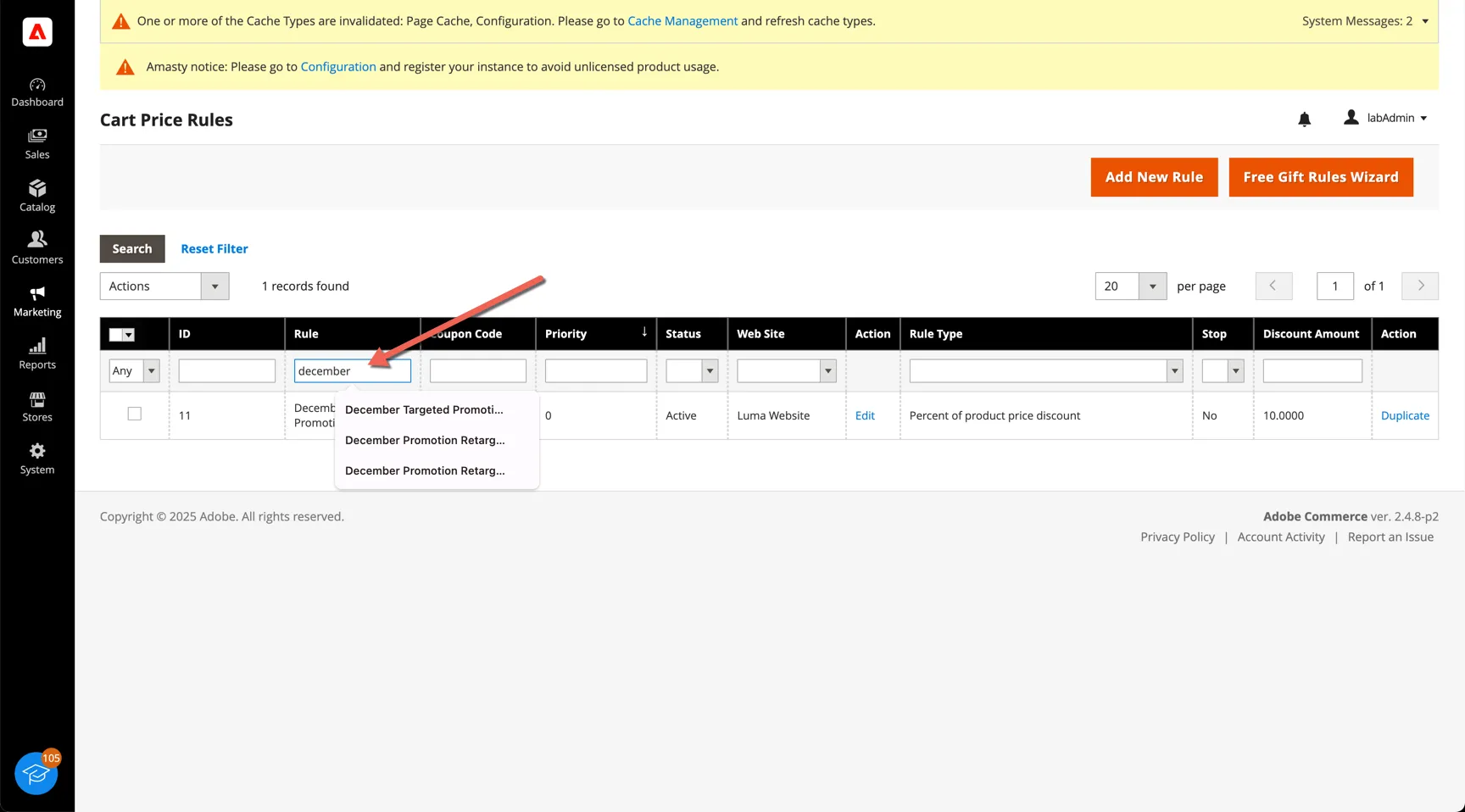Focus the Priority filter input
The image size is (1465, 812).
pos(596,370)
